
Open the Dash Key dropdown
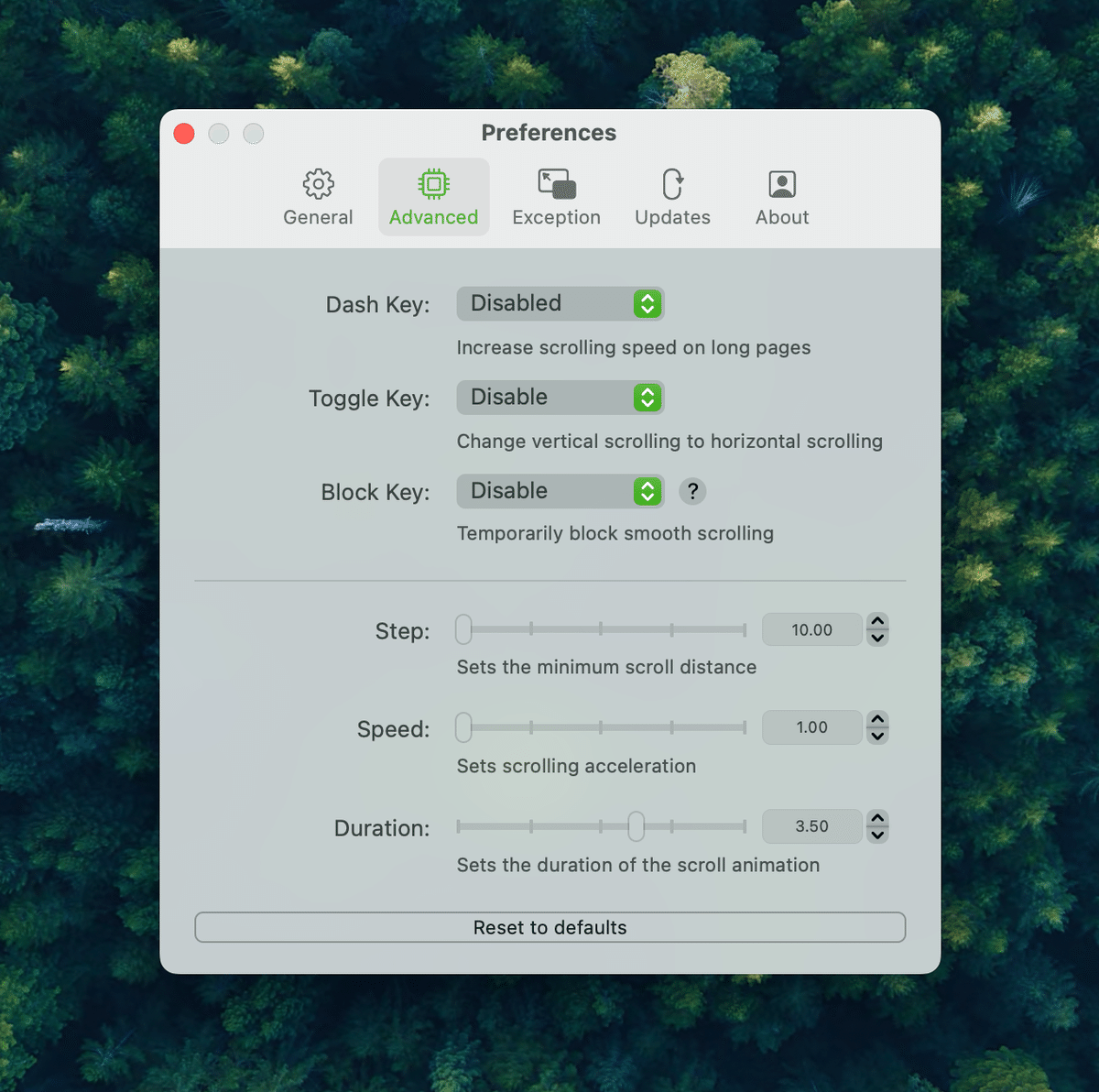[x=560, y=303]
